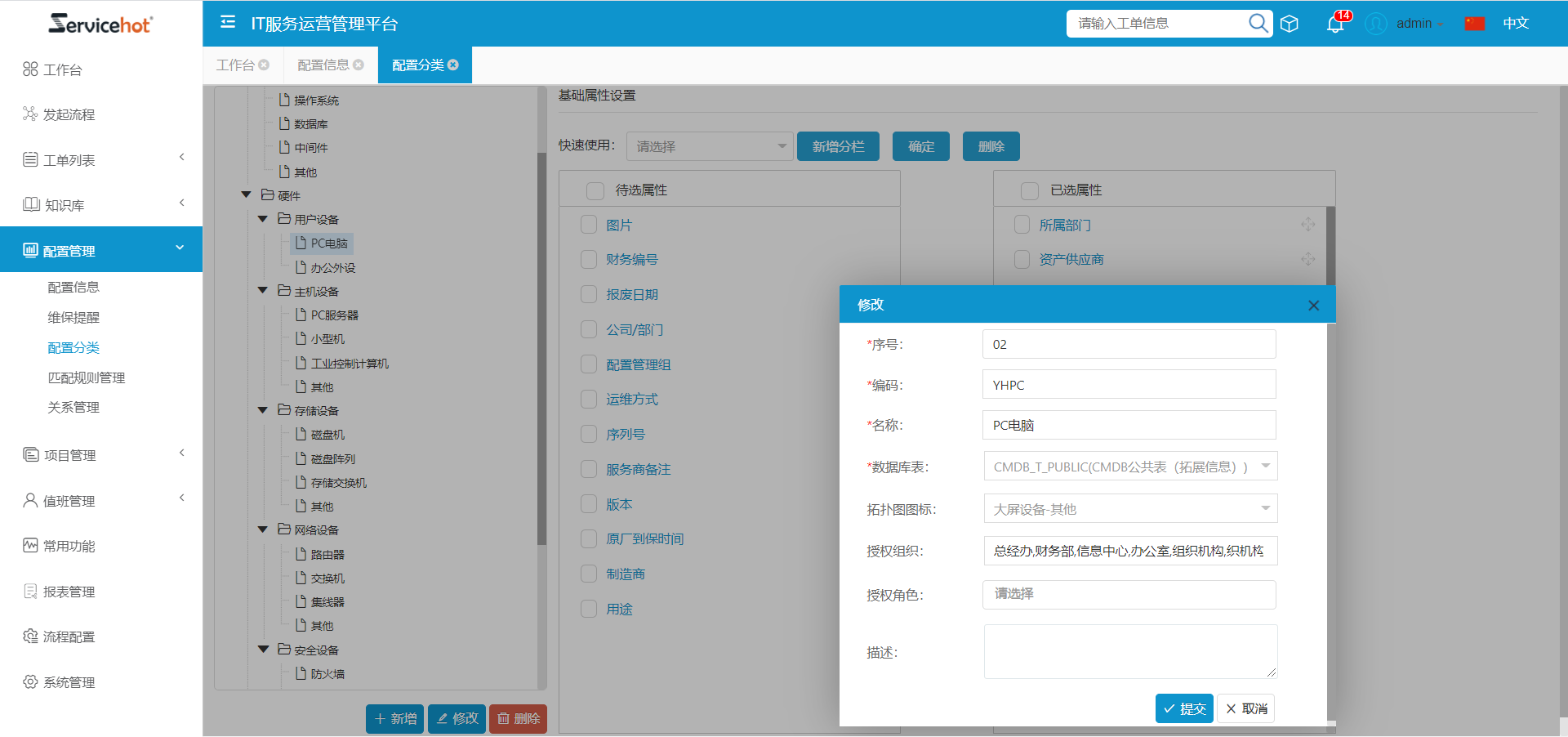Toggle the 待选属性 header checkbox
This screenshot has height=737, width=1568.
click(x=594, y=190)
